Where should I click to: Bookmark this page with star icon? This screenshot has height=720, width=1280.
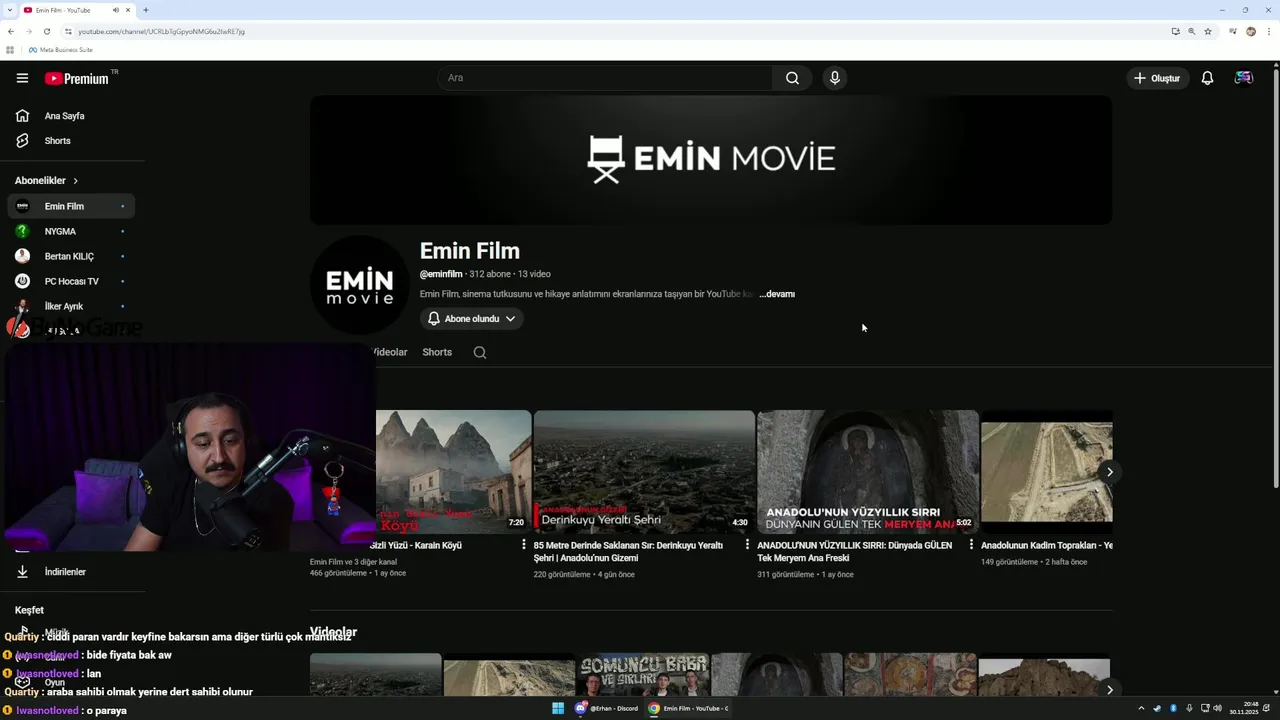[1208, 31]
